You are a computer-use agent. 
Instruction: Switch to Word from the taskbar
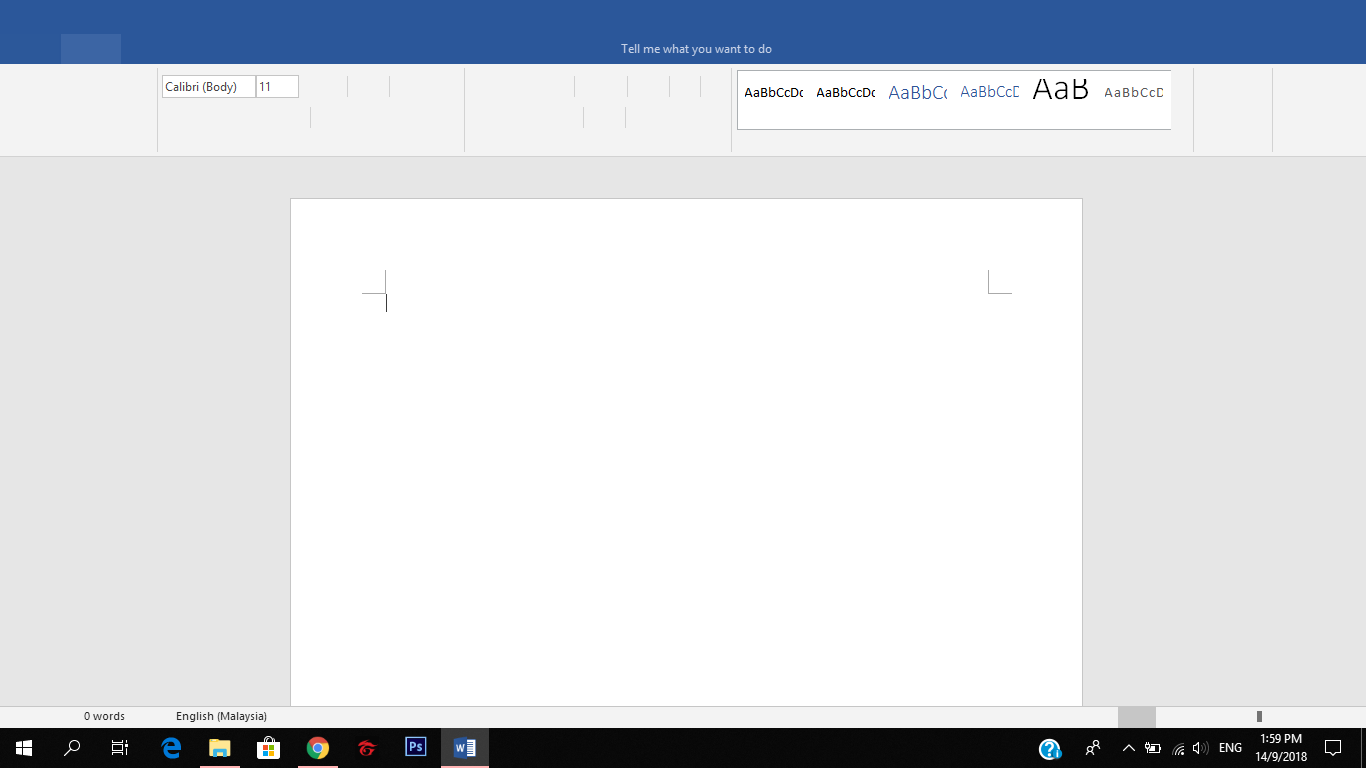click(x=464, y=747)
